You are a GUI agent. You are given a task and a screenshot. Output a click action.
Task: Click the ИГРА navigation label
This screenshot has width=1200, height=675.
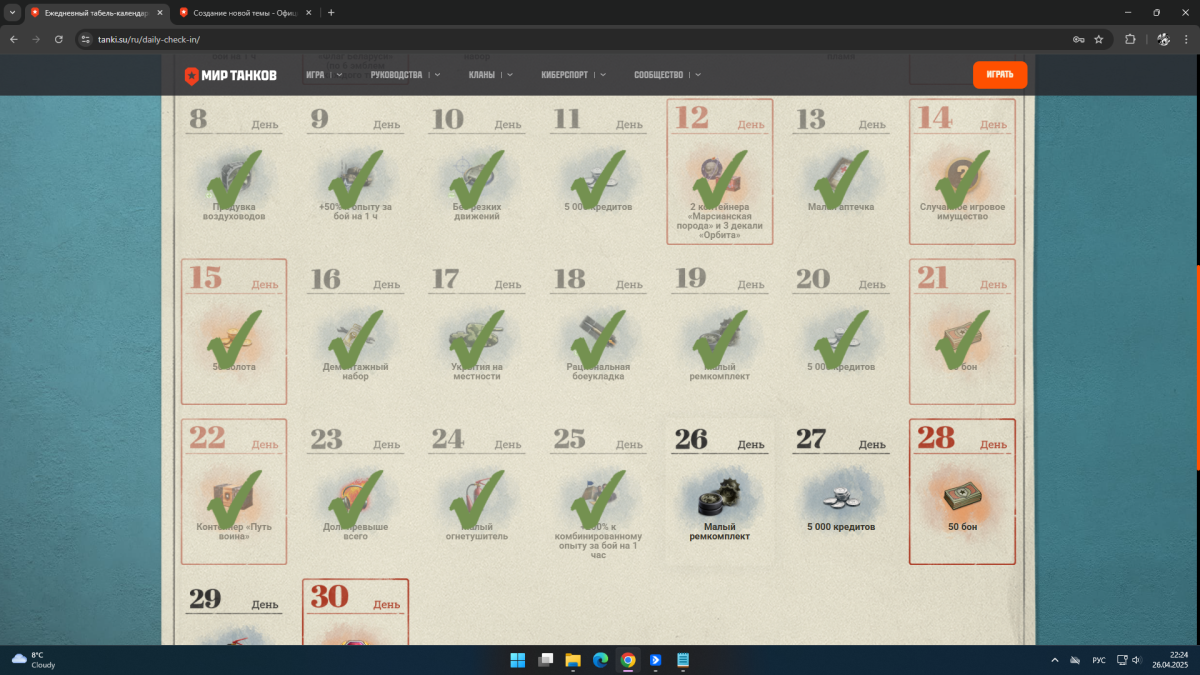coord(315,75)
